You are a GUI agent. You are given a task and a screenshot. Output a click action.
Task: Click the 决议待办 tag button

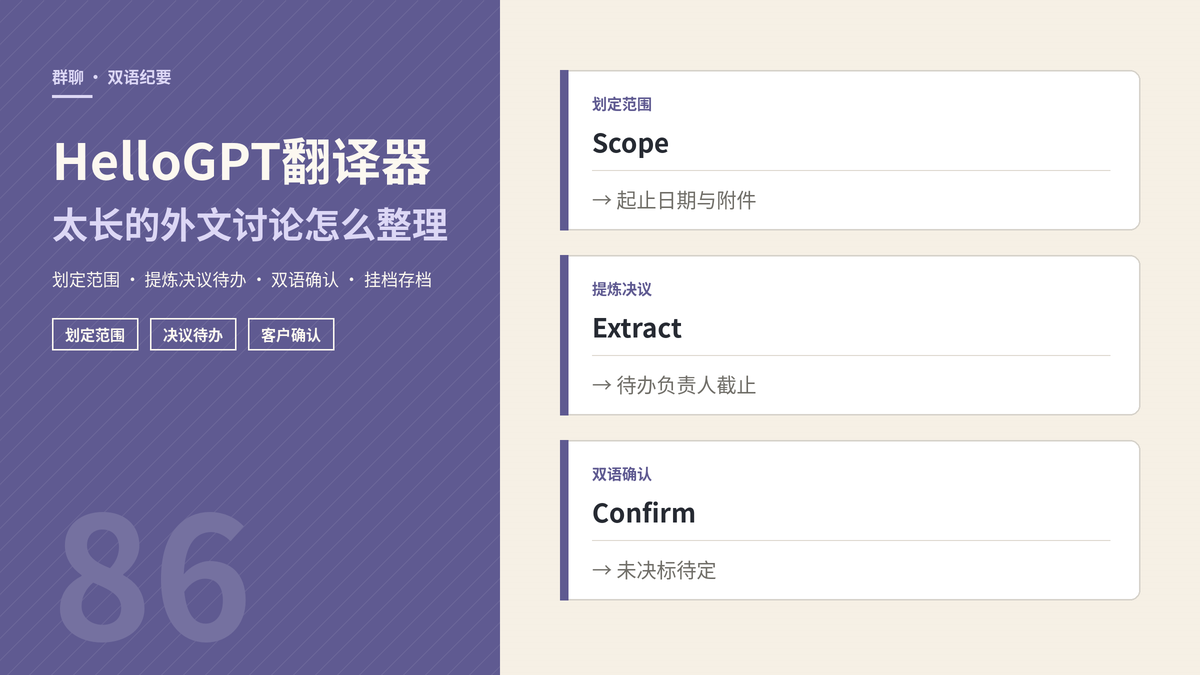pos(193,335)
